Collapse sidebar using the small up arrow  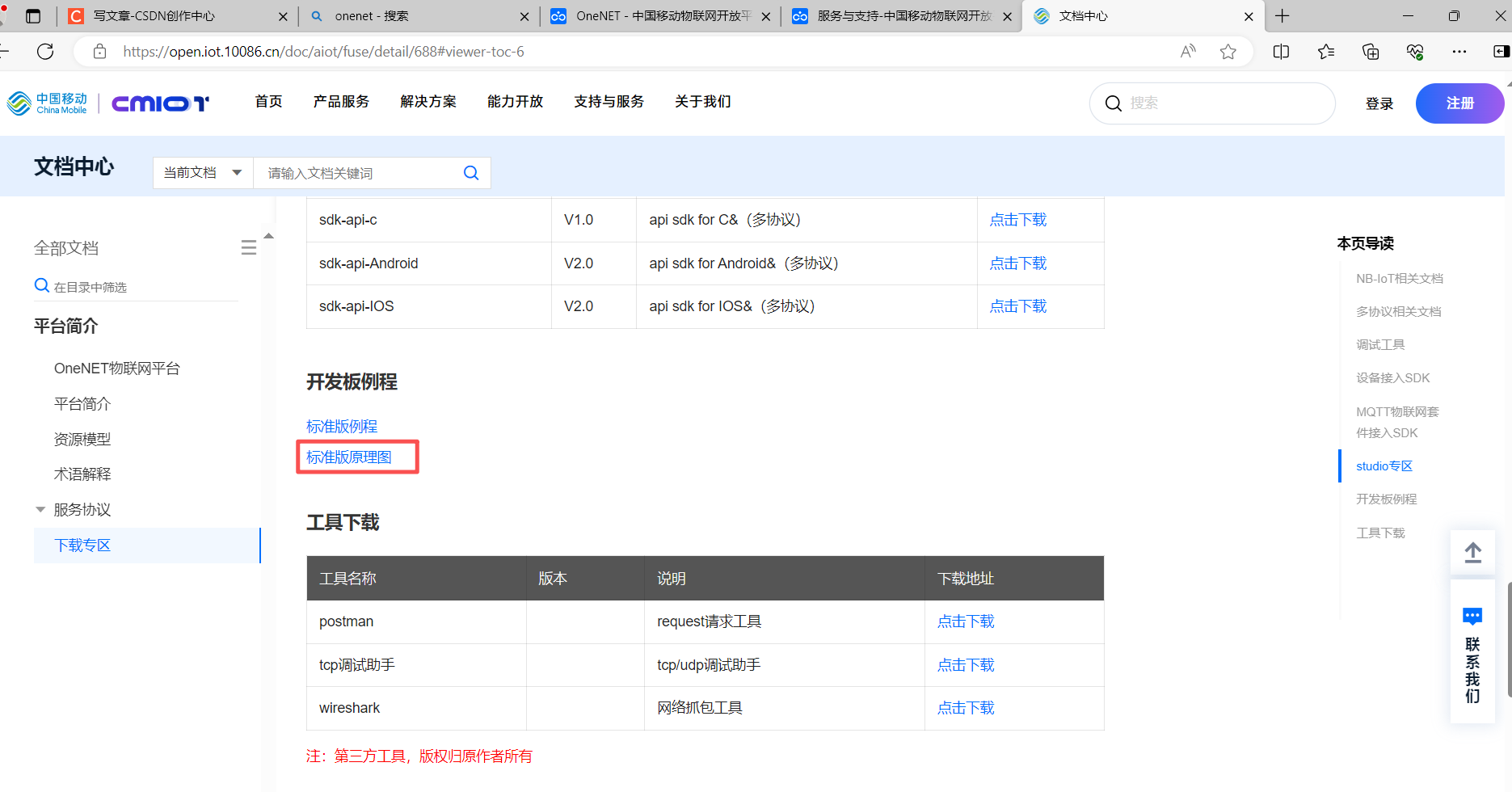click(x=269, y=236)
